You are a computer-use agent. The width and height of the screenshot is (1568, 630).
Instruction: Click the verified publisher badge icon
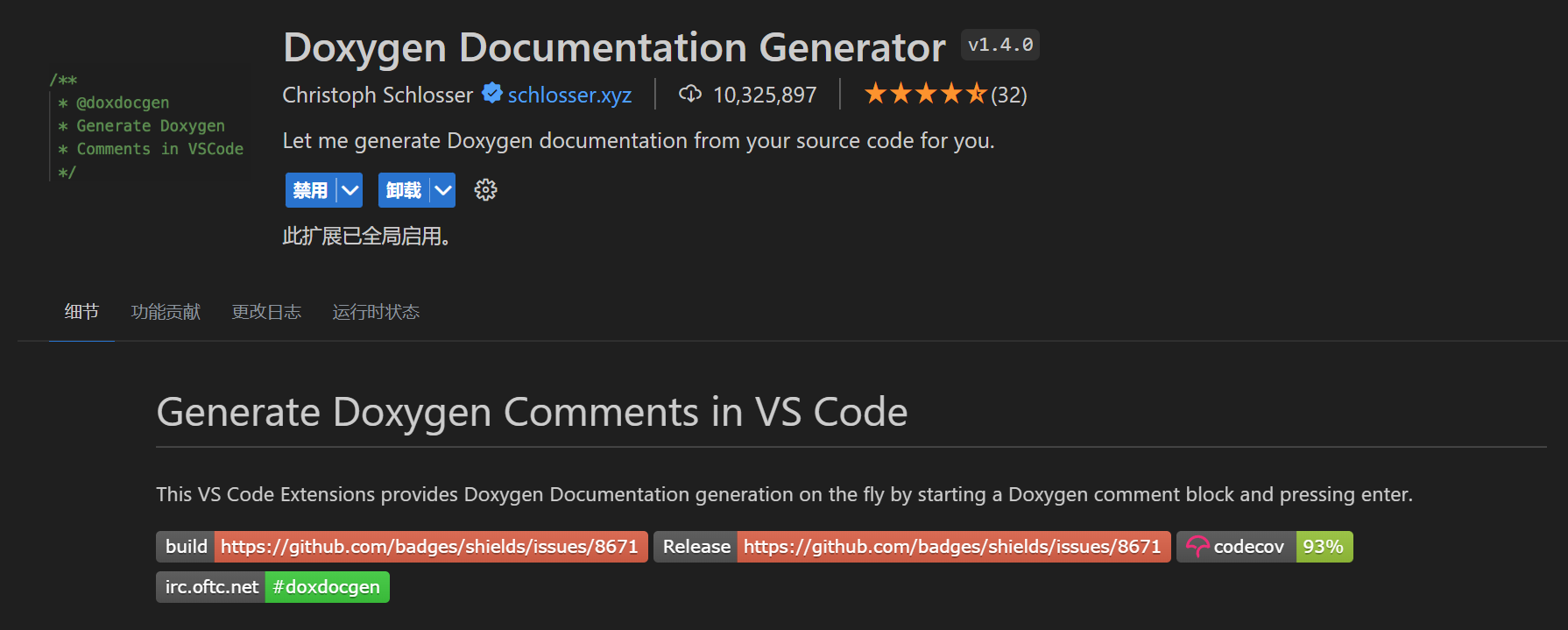tap(492, 93)
